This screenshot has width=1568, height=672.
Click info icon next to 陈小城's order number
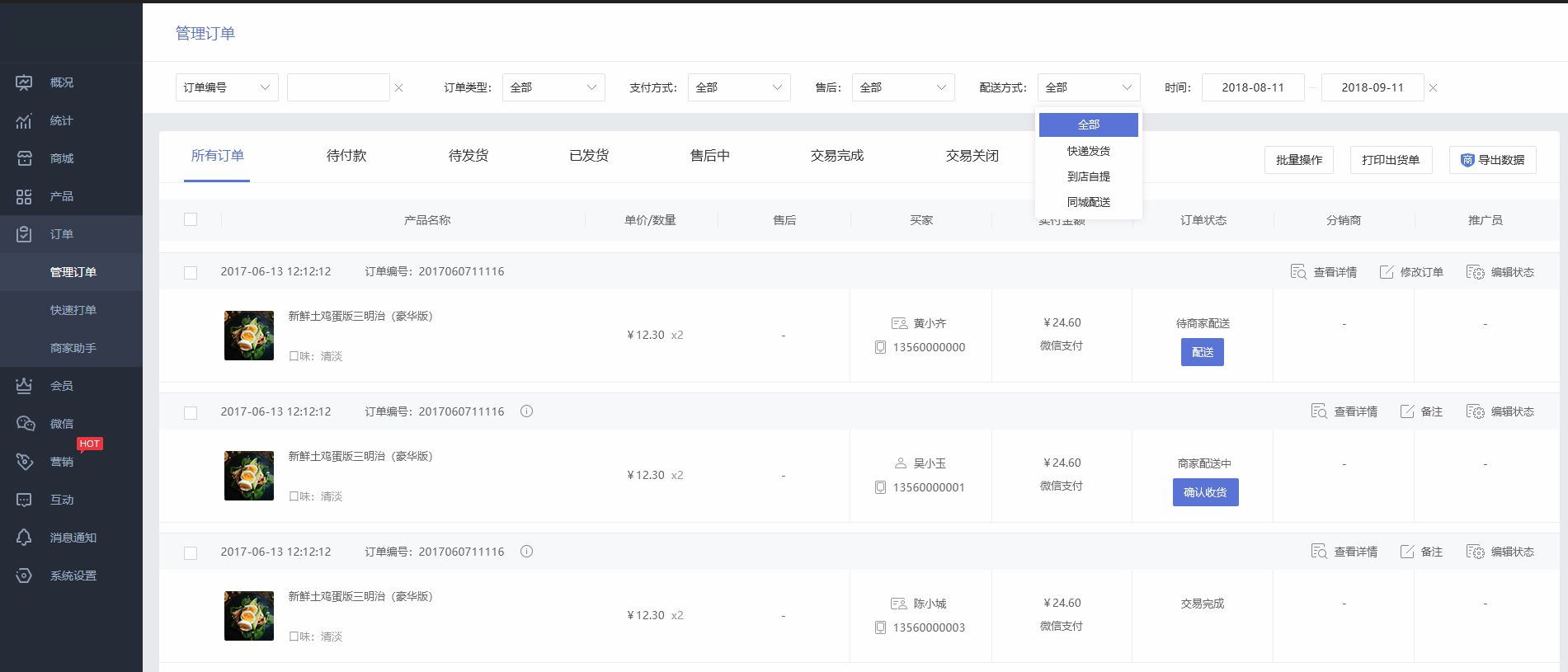526,551
